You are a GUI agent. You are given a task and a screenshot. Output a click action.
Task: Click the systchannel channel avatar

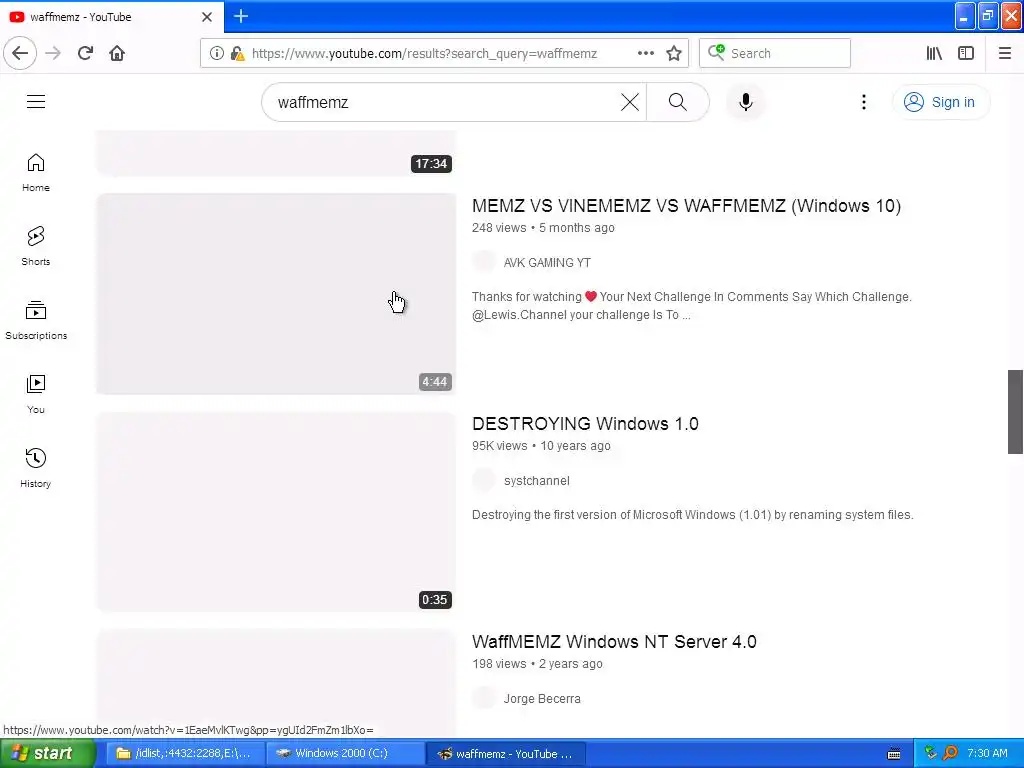coord(484,480)
